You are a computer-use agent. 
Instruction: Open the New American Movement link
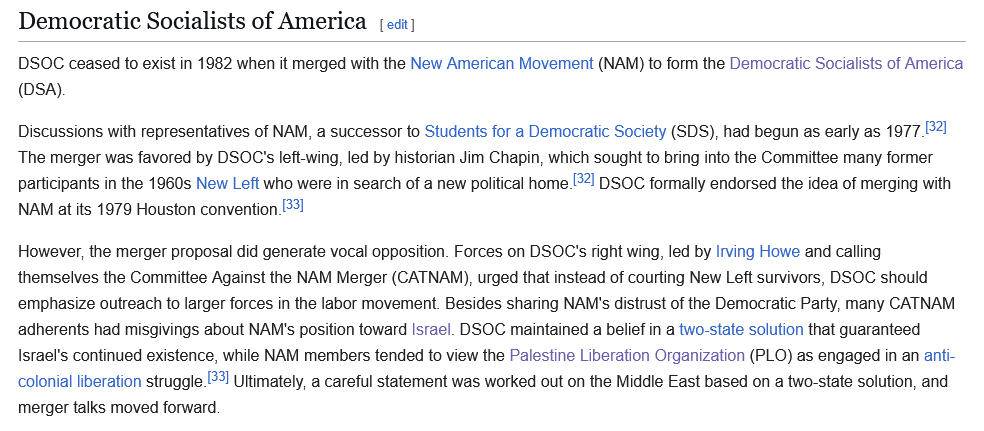[x=501, y=63]
